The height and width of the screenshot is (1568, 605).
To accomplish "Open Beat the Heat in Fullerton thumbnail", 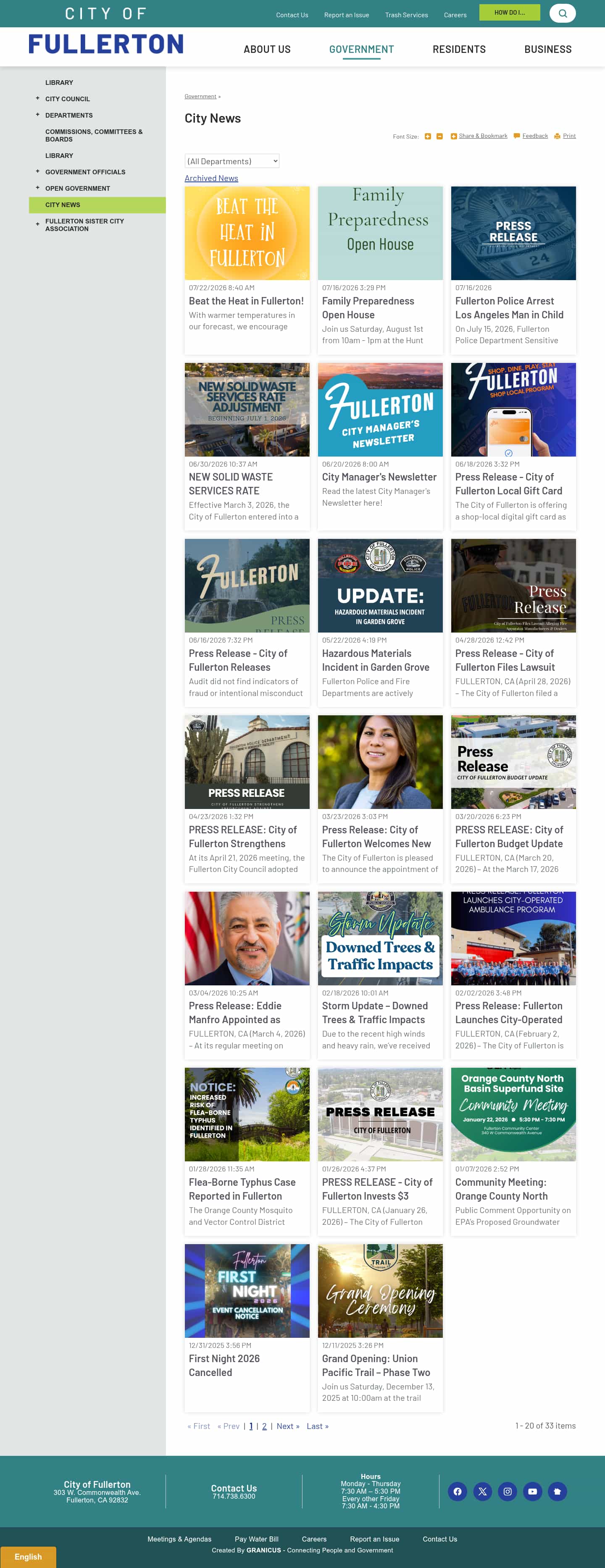I will point(247,233).
